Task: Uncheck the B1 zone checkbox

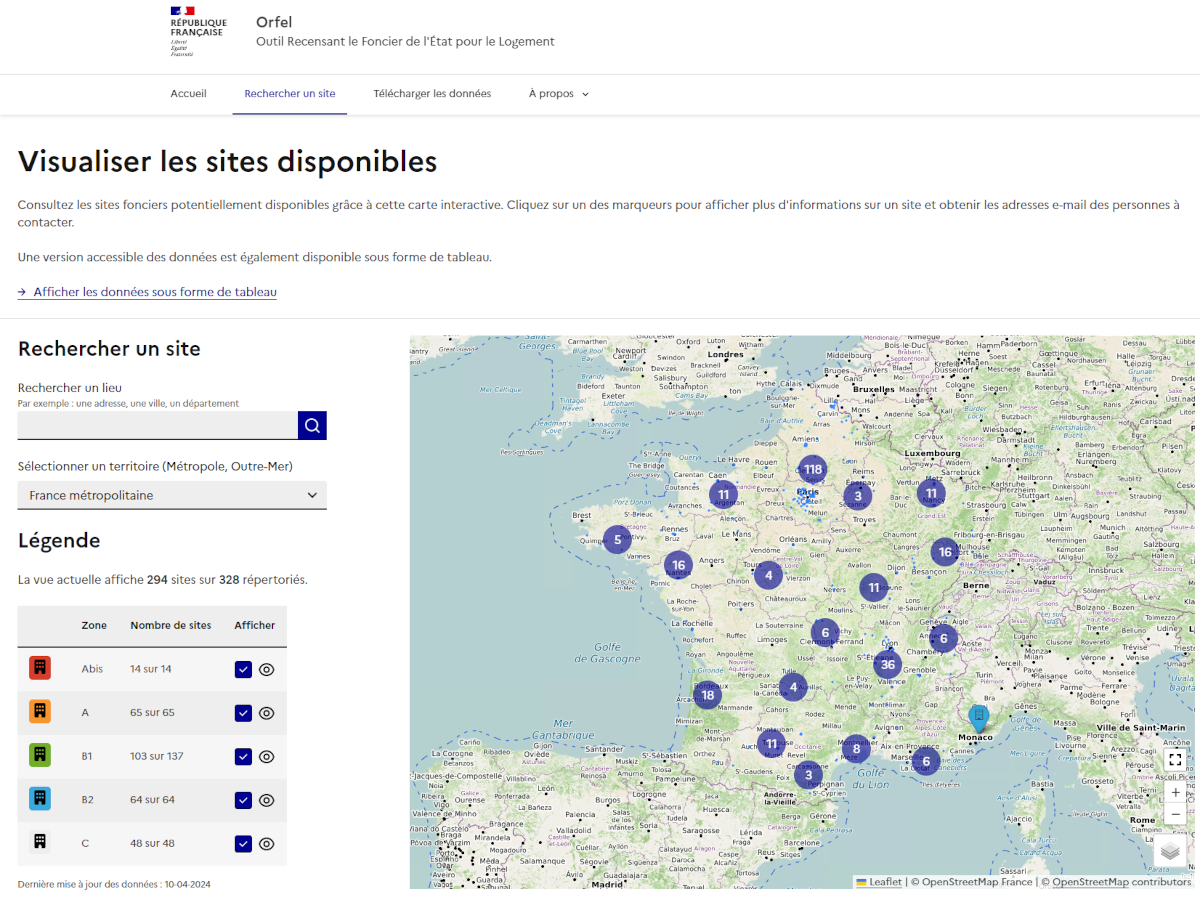Action: click(x=243, y=756)
